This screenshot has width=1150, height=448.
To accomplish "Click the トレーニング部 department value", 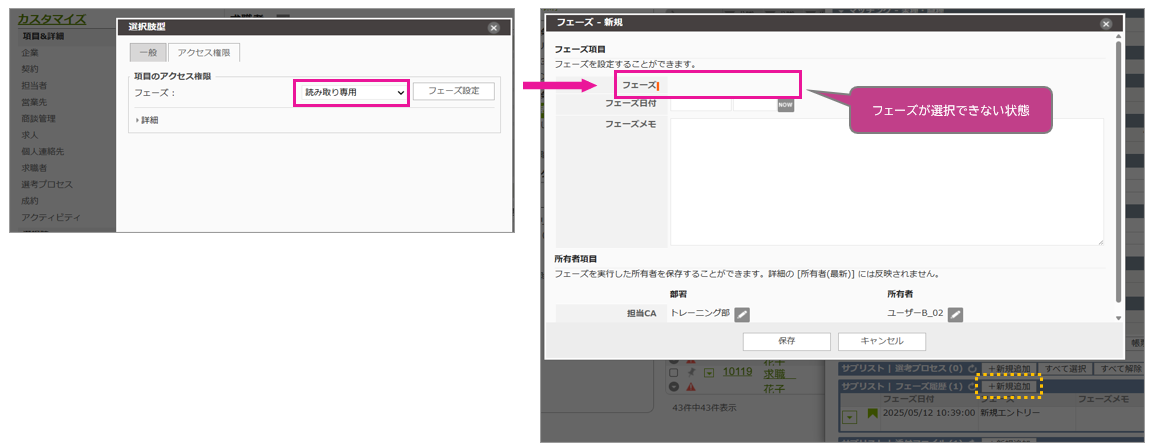I will tap(700, 312).
